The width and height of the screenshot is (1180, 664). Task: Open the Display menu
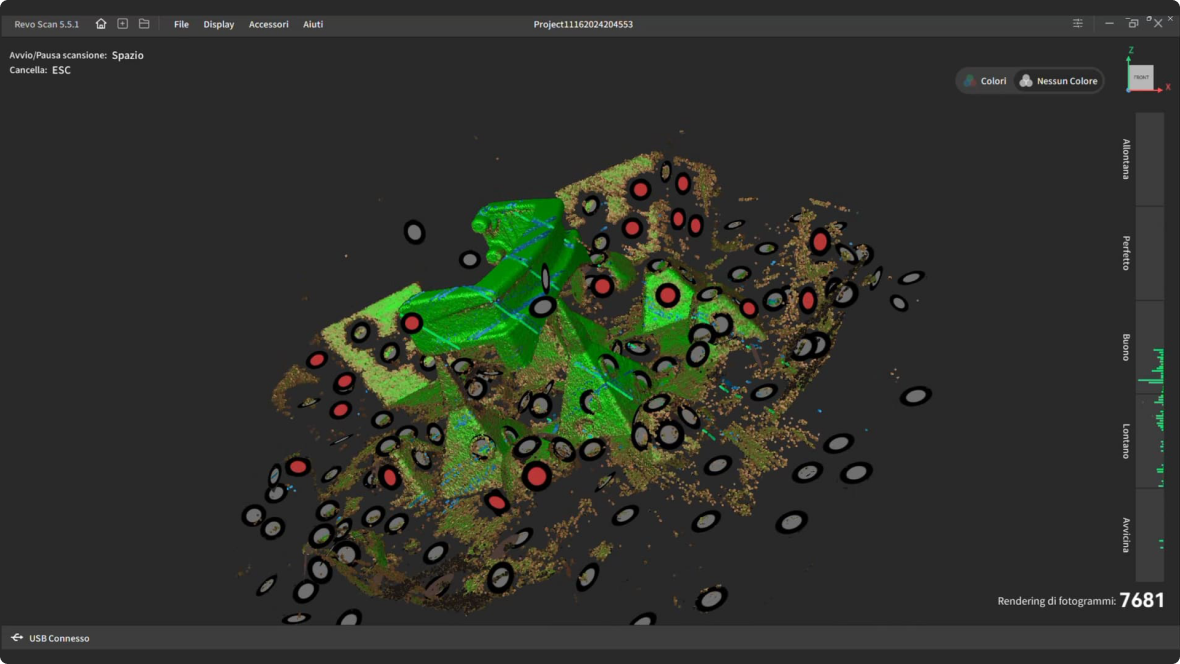pos(219,24)
